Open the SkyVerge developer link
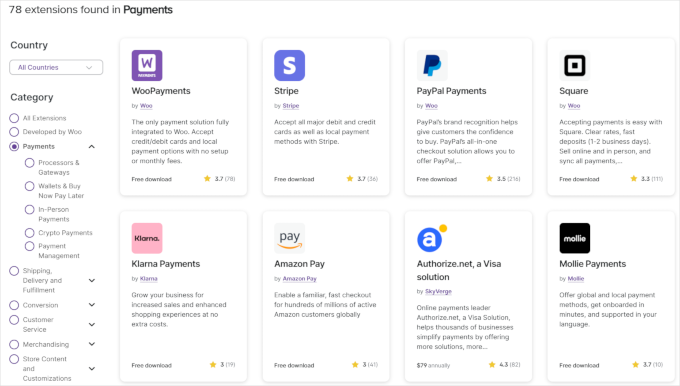This screenshot has width=680, height=386. tap(438, 291)
